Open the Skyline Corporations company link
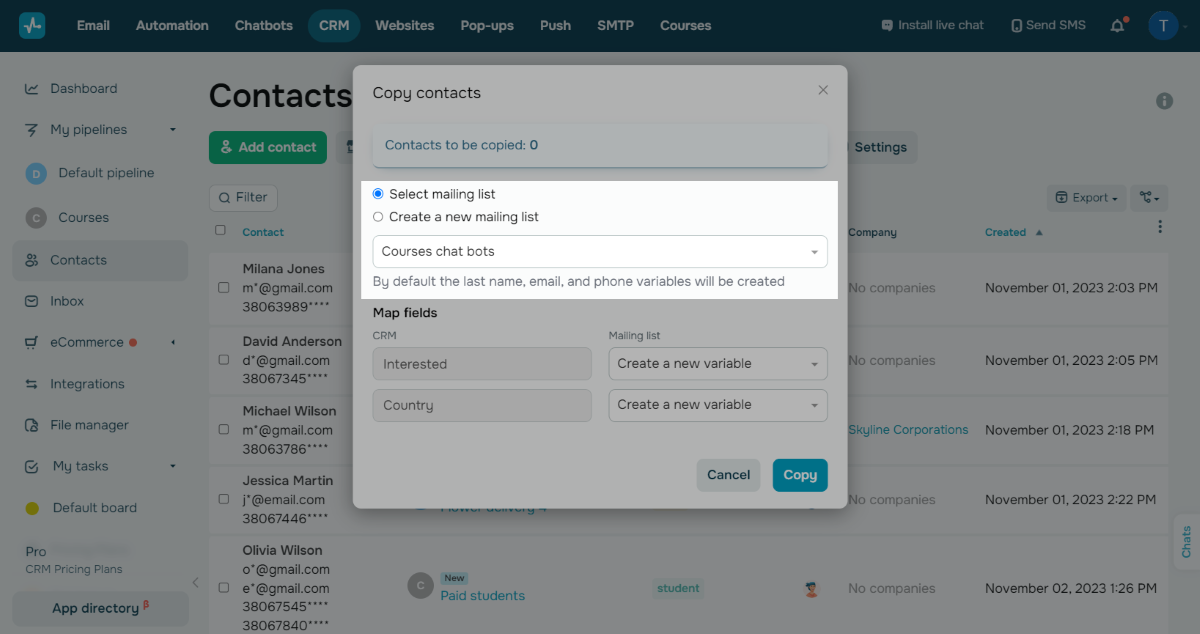1200x634 pixels. click(908, 430)
